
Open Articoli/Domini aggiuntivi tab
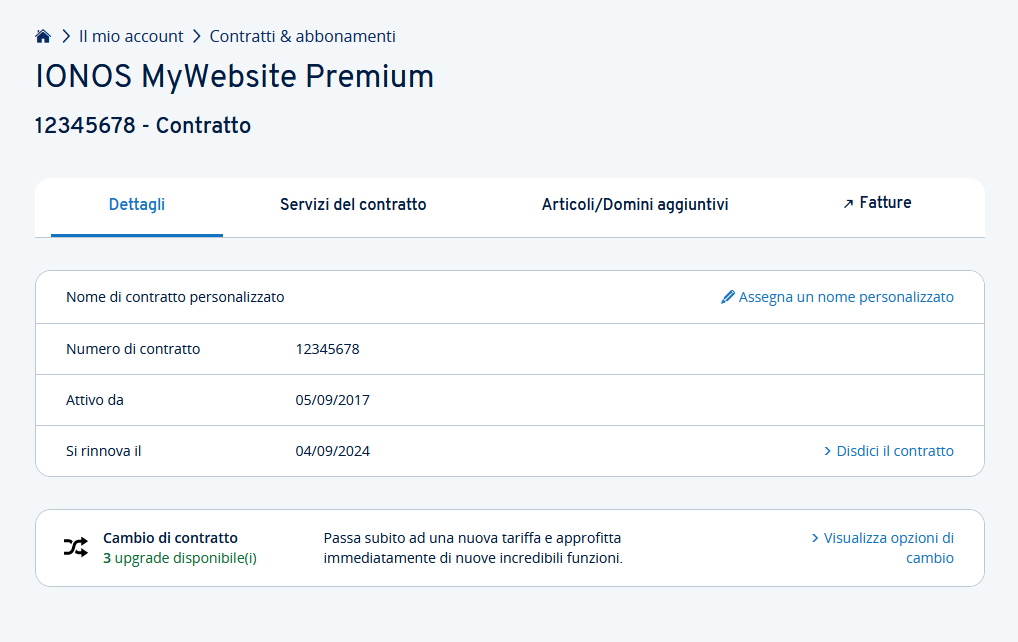[635, 204]
